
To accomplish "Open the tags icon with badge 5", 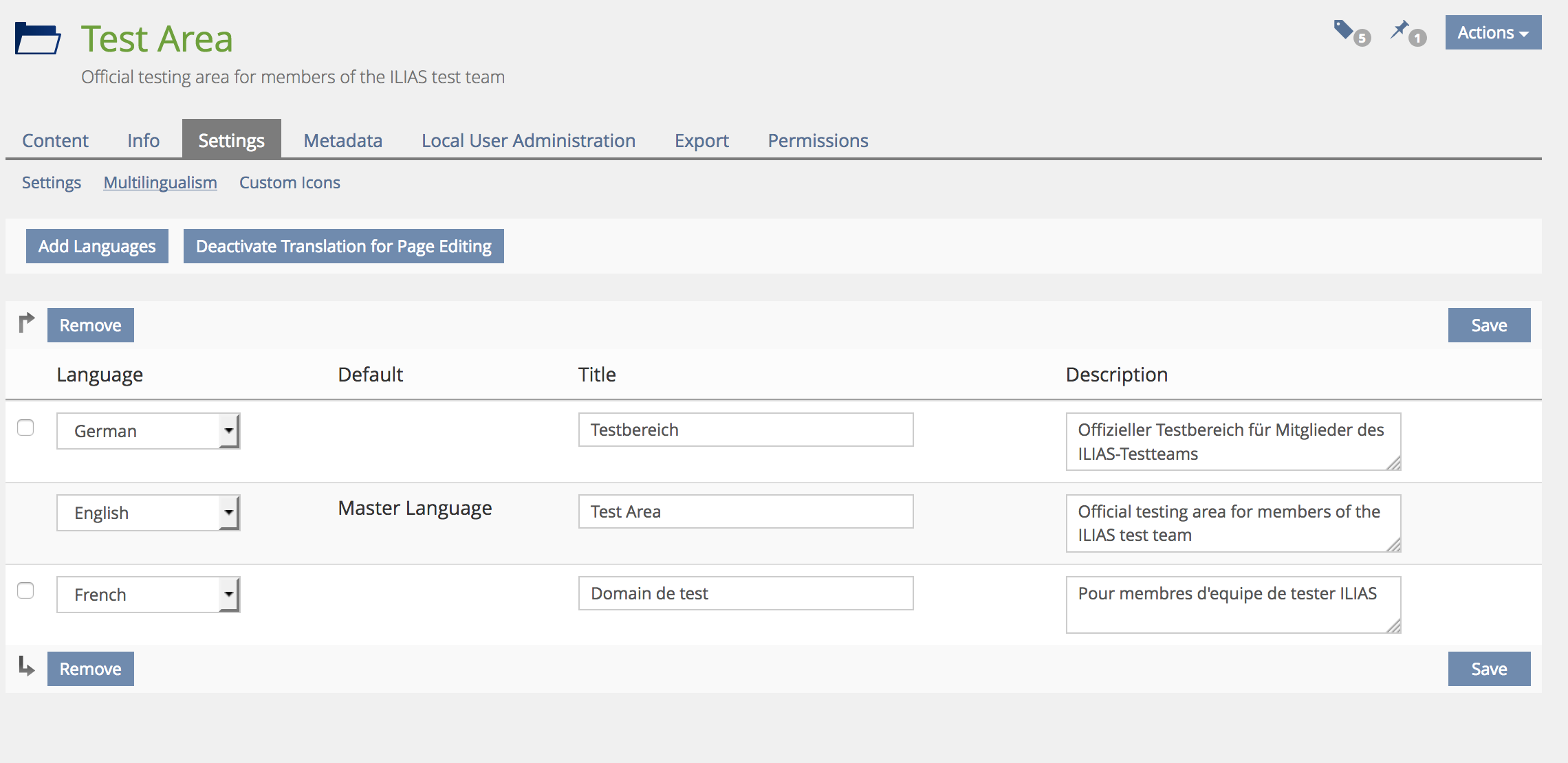I will 1344,30.
